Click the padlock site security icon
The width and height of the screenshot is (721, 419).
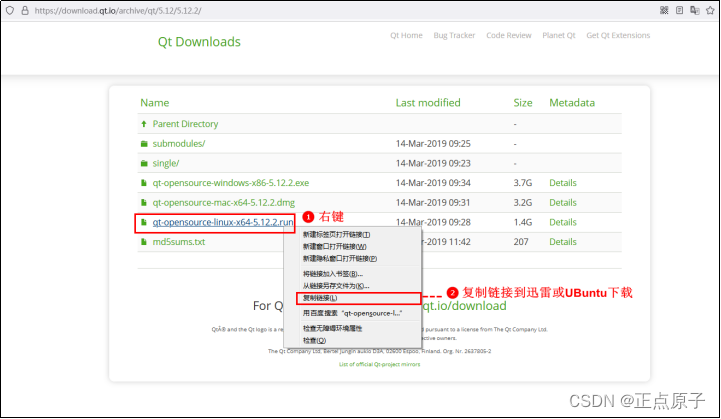25,10
